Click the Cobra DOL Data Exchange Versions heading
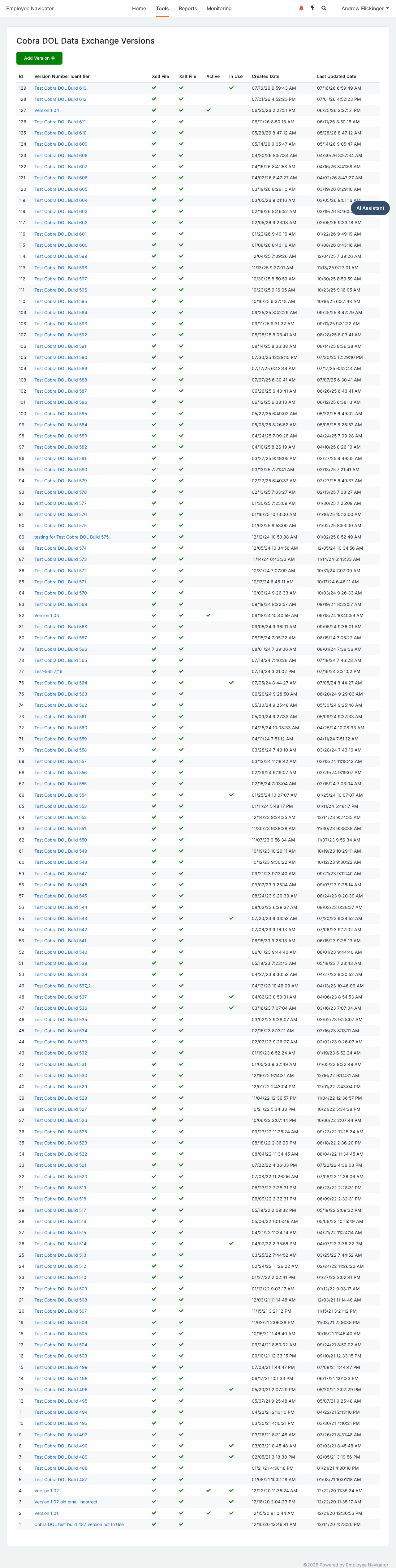 click(85, 41)
